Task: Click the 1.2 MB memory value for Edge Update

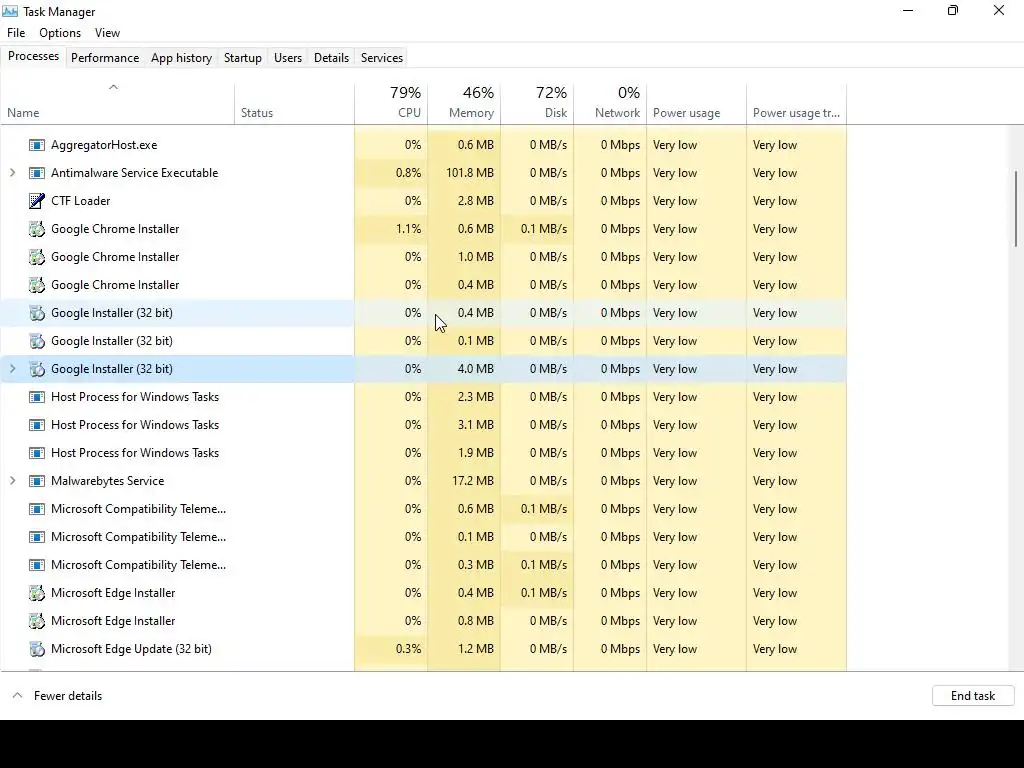Action: pos(475,649)
